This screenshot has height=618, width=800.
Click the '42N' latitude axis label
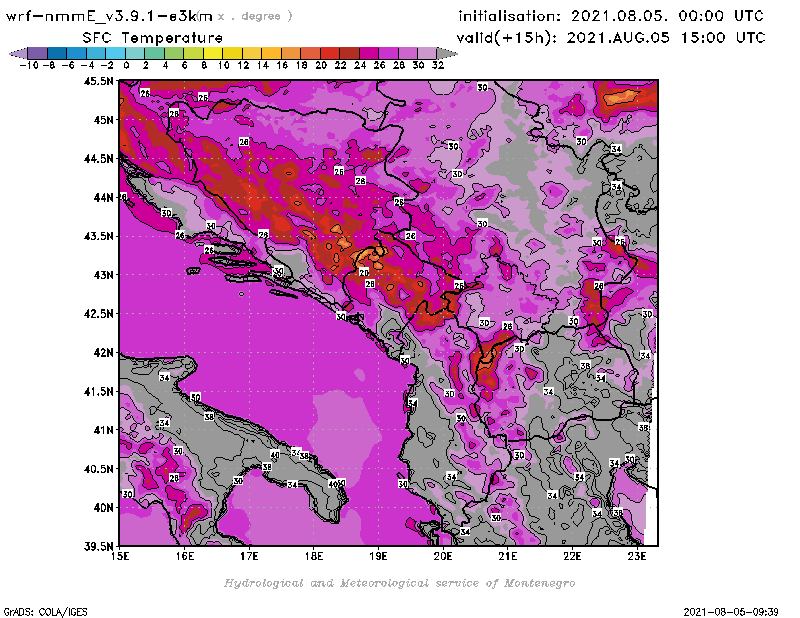[103, 353]
